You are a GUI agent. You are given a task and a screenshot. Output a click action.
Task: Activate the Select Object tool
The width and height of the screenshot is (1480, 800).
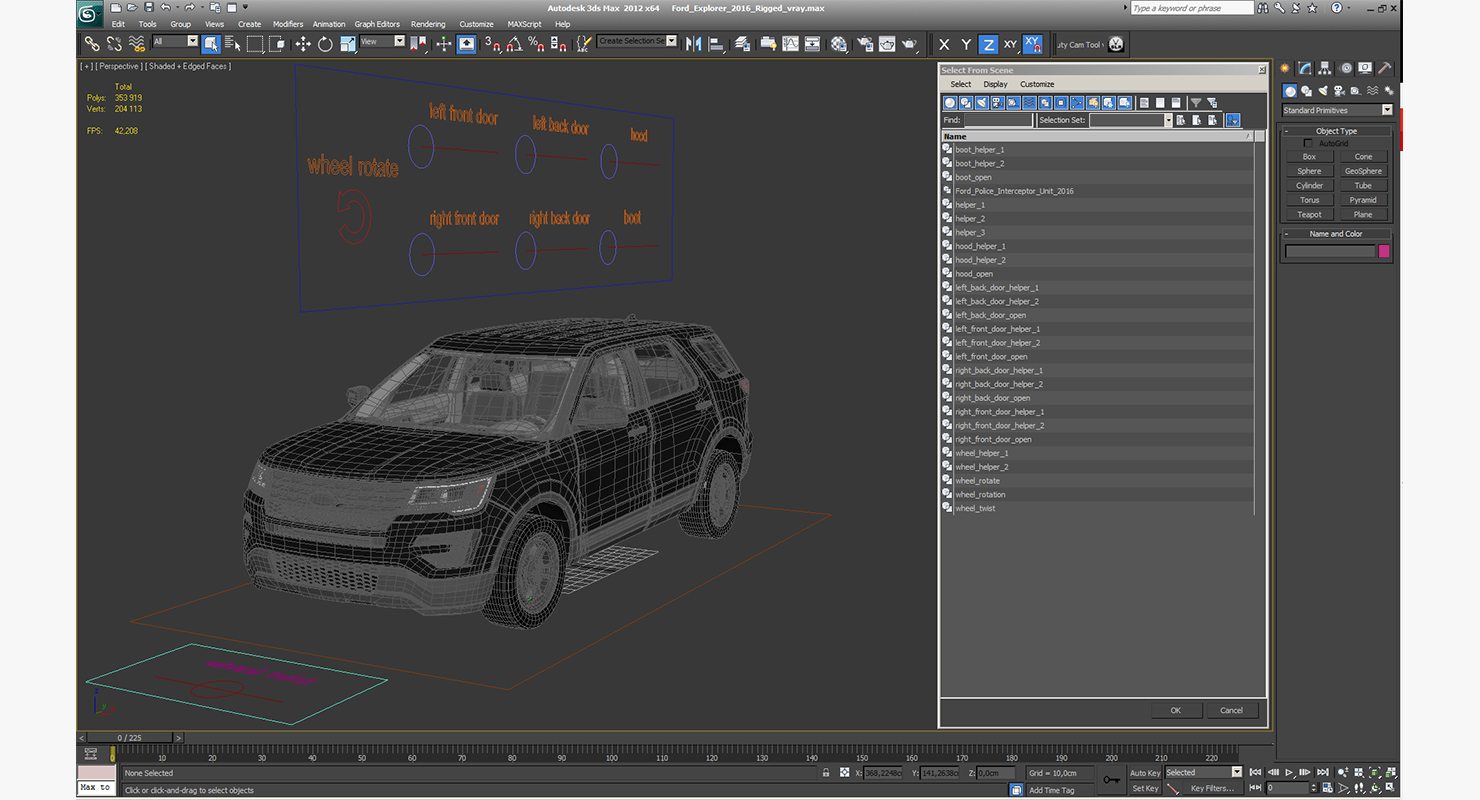(x=211, y=44)
